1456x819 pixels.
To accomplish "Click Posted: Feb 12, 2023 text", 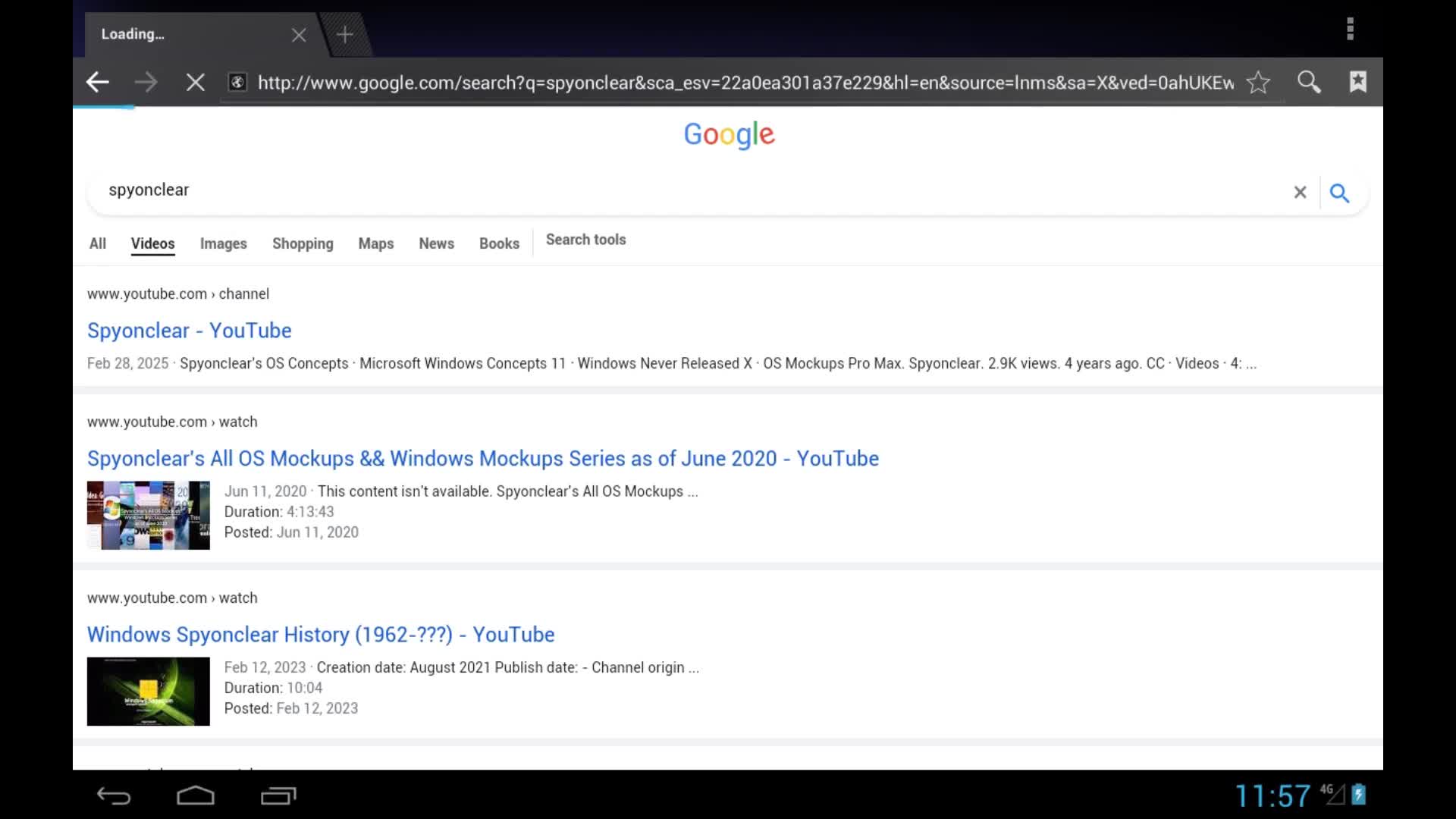I will point(291,708).
